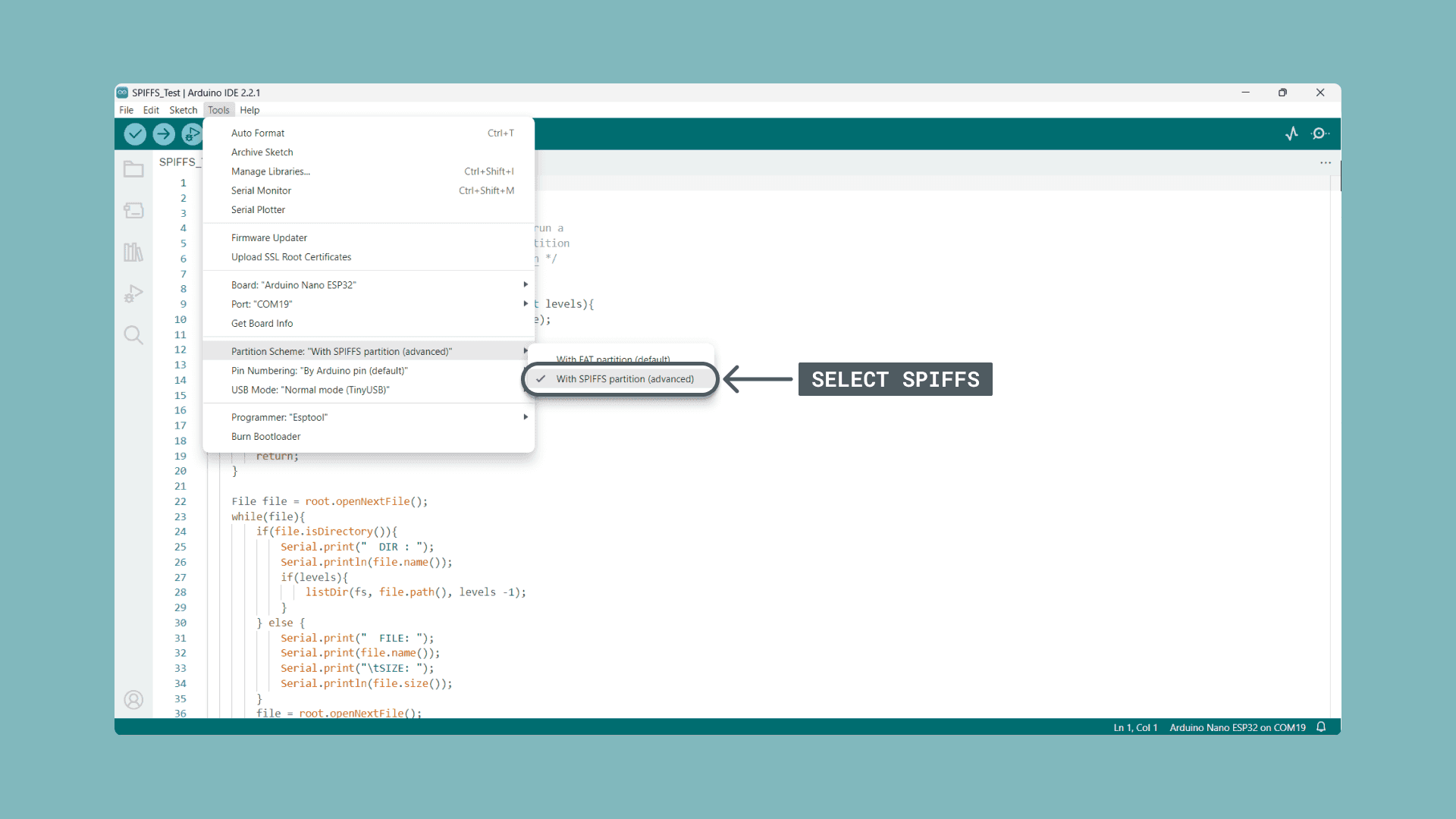Open the Serial Monitor toolbar icon
The image size is (1456, 819).
pyautogui.click(x=1320, y=133)
